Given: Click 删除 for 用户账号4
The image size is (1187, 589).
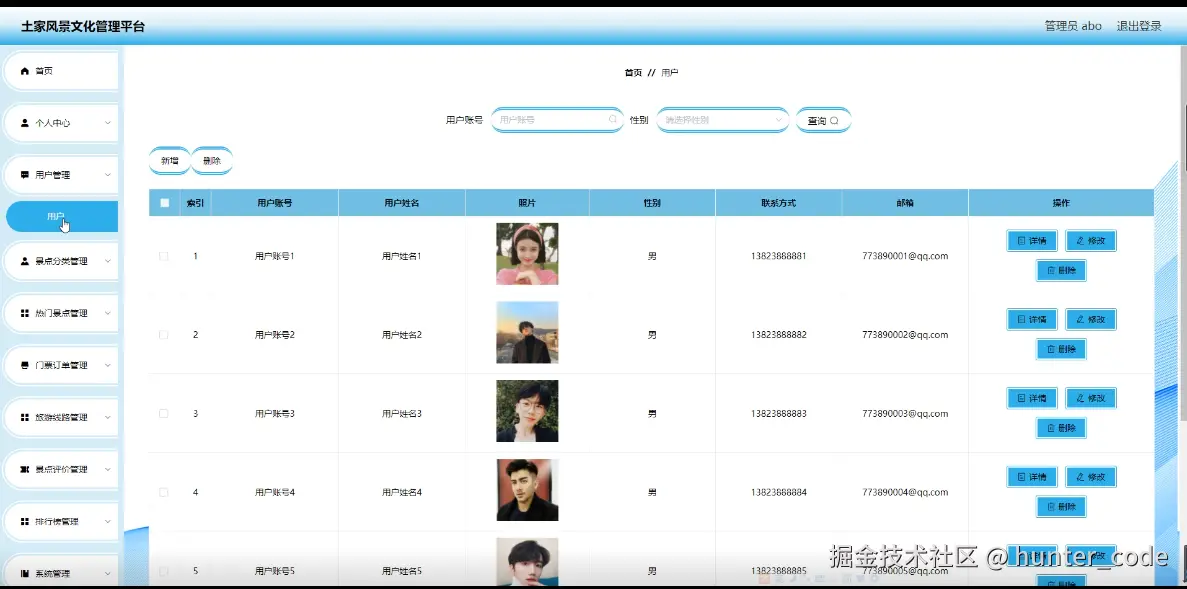Looking at the screenshot, I should (x=1061, y=506).
